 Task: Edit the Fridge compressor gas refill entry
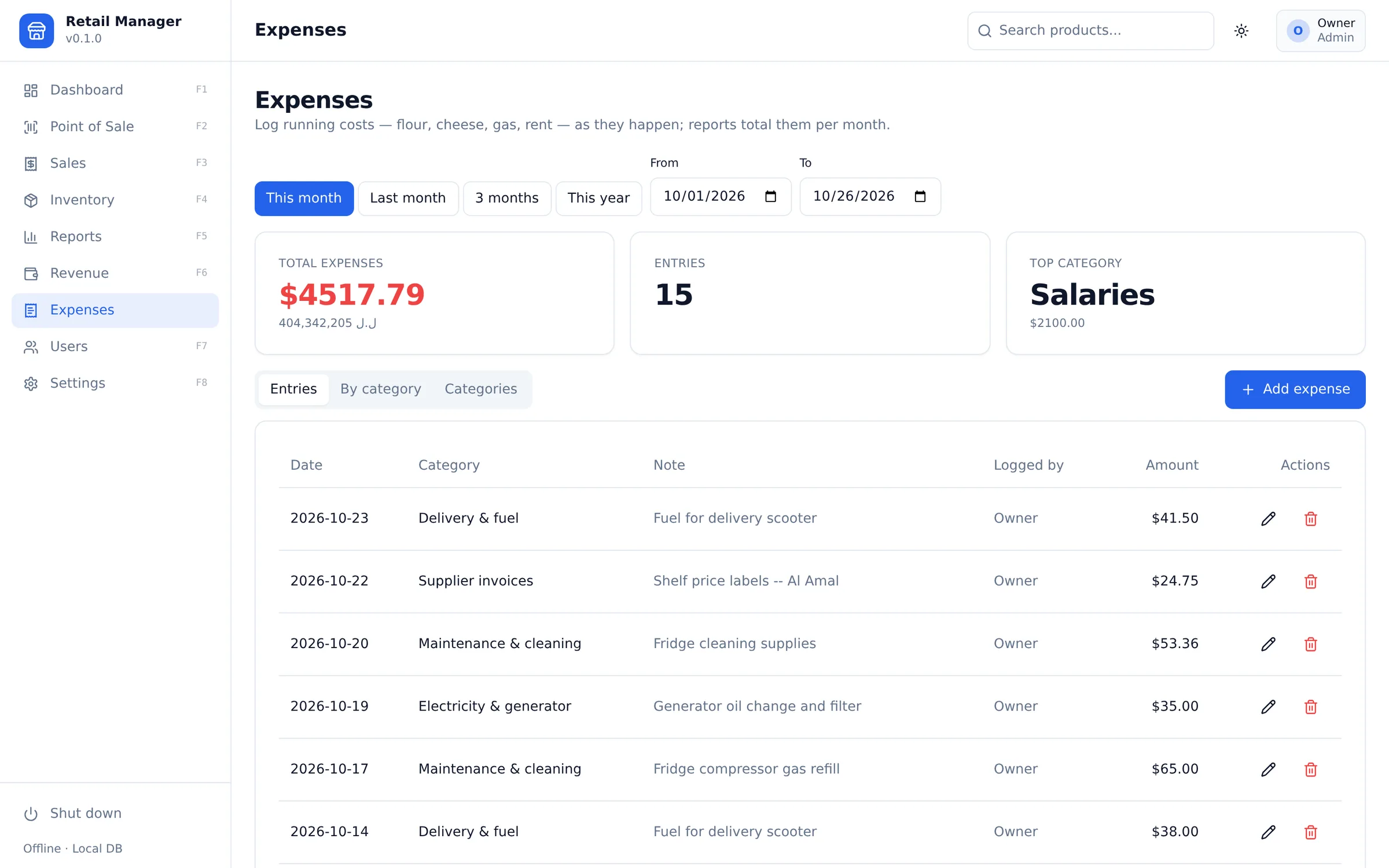[1268, 769]
